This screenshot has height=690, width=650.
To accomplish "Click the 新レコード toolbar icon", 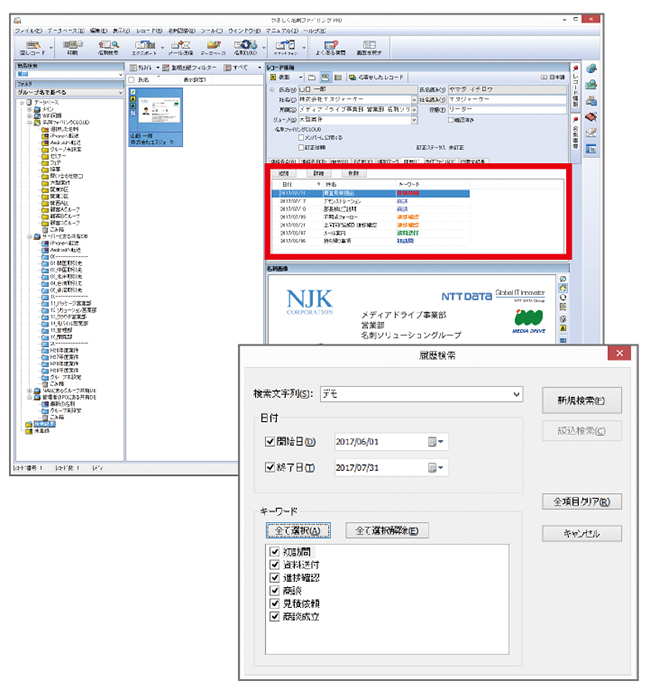I will click(33, 48).
